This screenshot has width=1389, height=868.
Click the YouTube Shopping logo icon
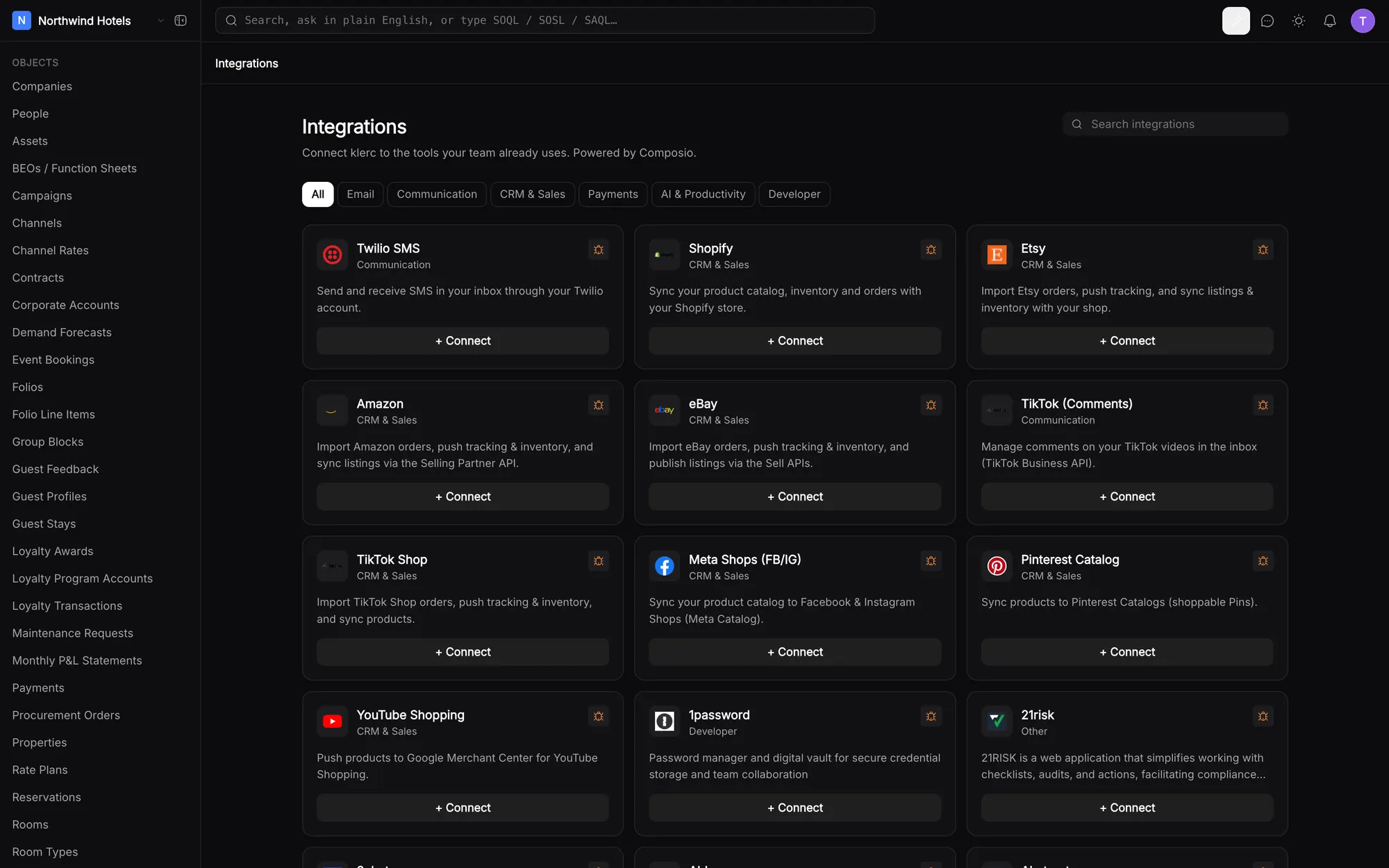[332, 721]
